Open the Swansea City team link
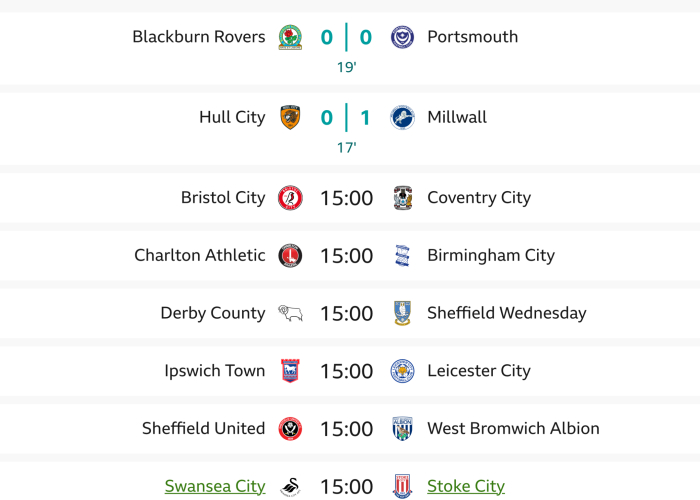 pos(215,487)
